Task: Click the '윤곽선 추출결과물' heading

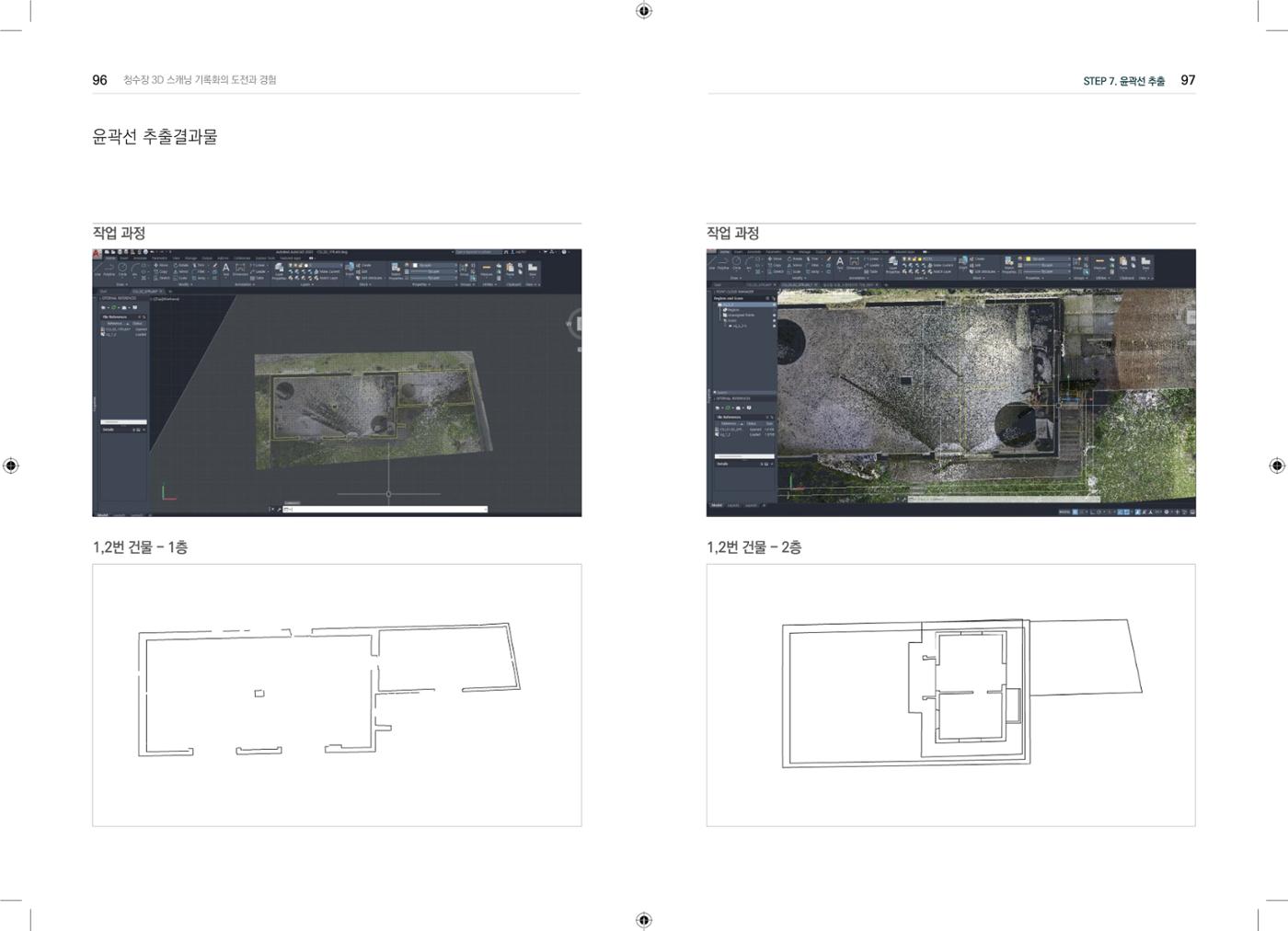Action: coord(155,137)
